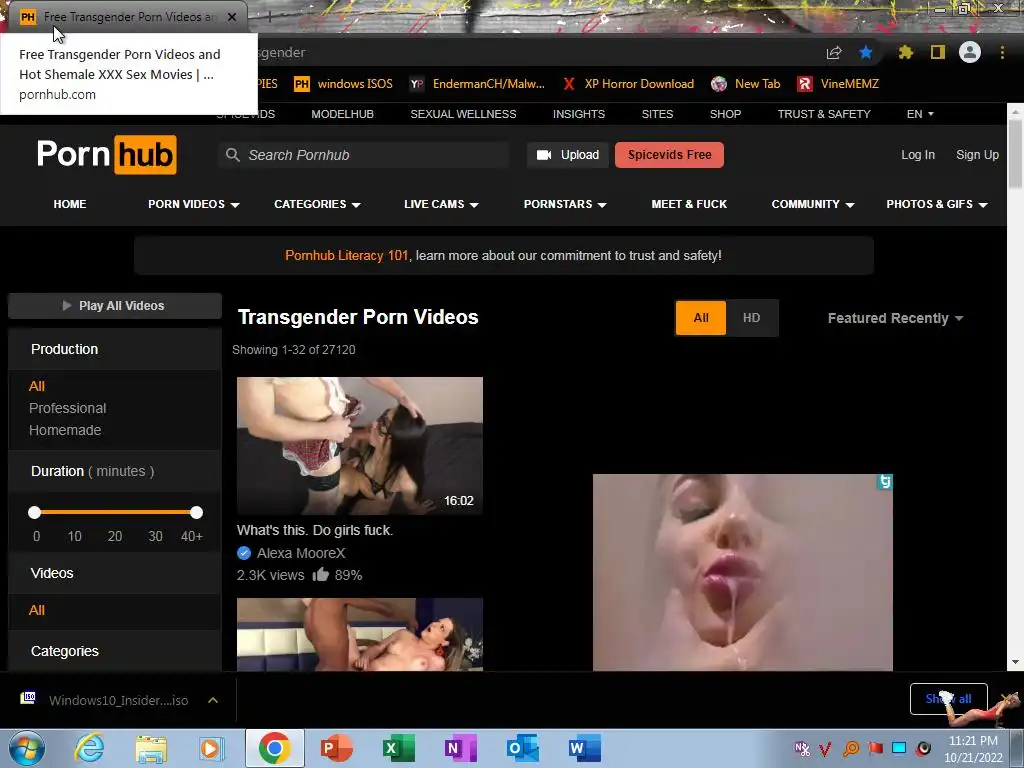Launch Outlook from the taskbar
1024x768 pixels.
522,748
